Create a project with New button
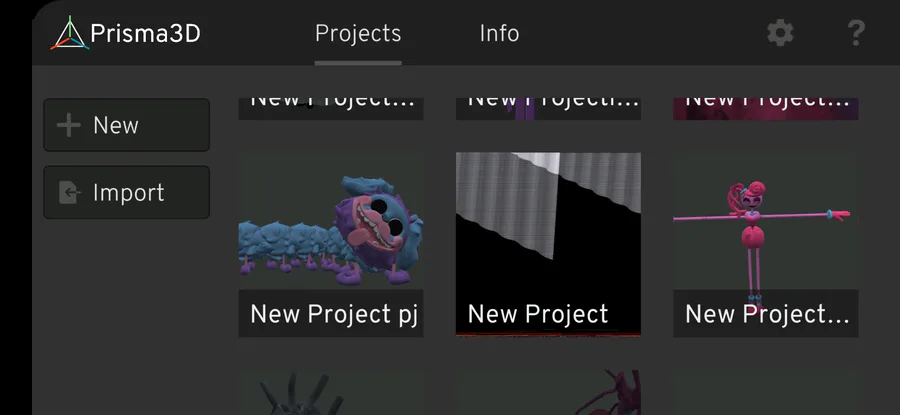The width and height of the screenshot is (900, 415). 126,125
